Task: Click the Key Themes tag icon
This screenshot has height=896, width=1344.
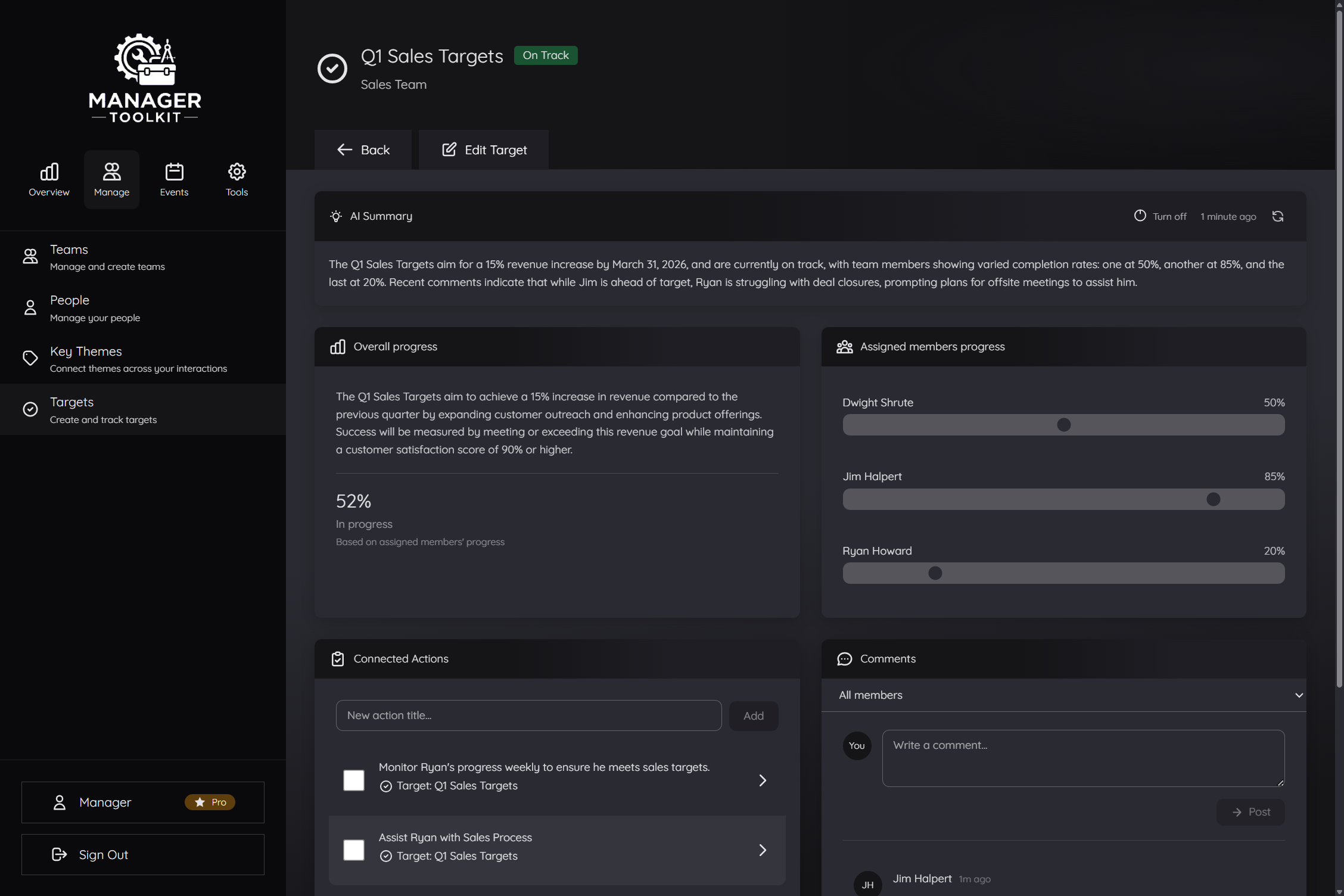Action: pos(30,358)
